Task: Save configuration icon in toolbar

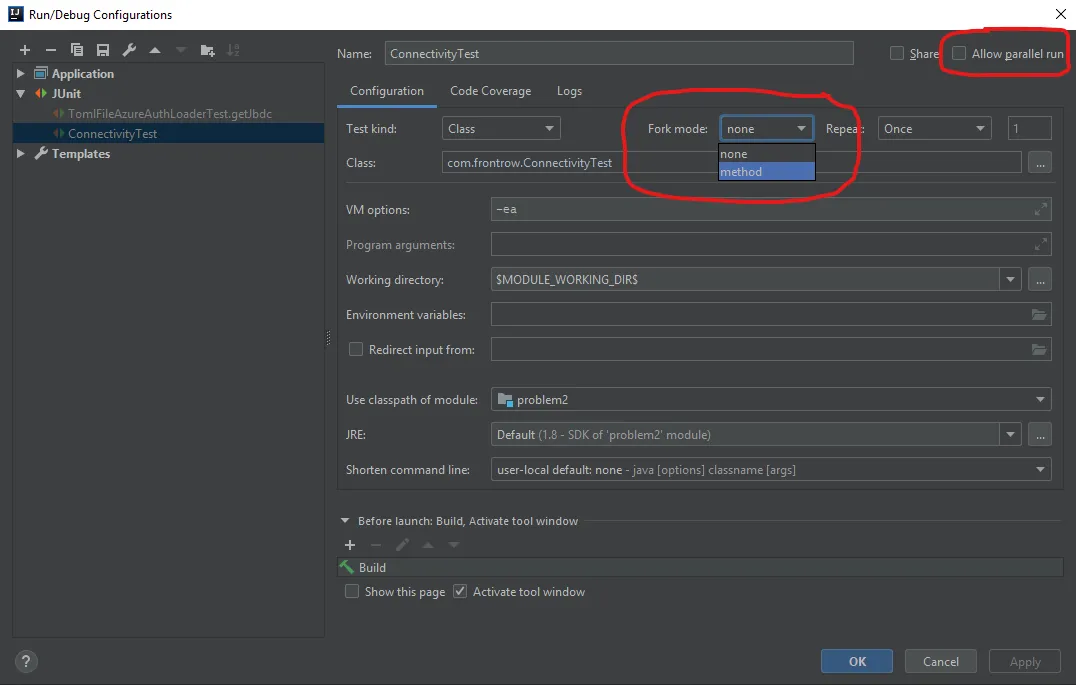Action: [x=103, y=50]
